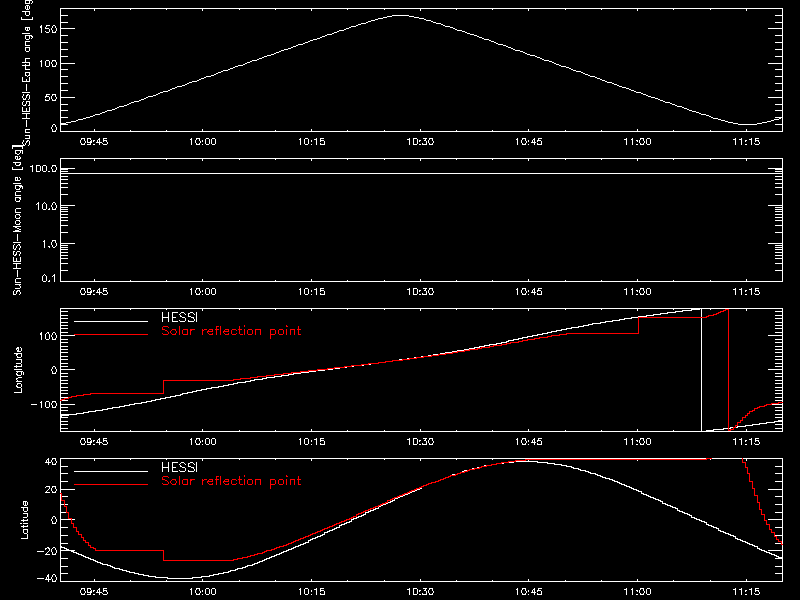Click '100.0' tick on Moon angle axis
The height and width of the screenshot is (600, 800).
(44, 168)
